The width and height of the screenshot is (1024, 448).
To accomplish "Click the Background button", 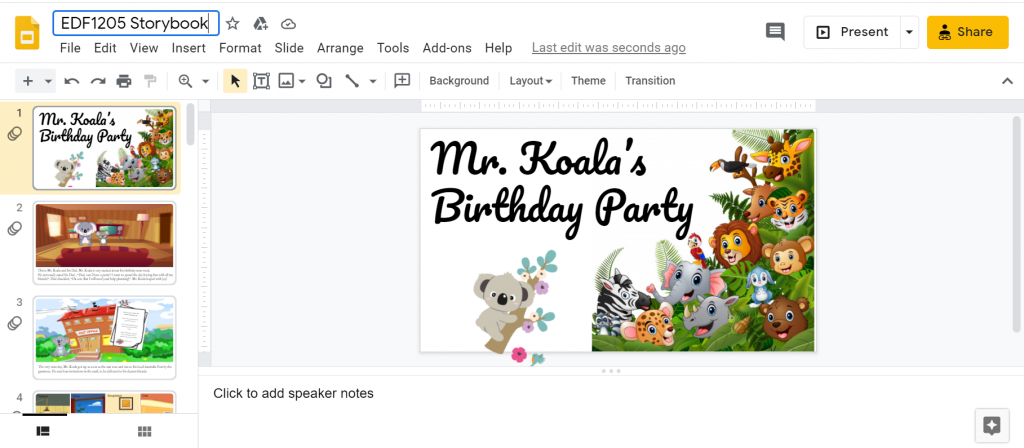I will (x=458, y=81).
